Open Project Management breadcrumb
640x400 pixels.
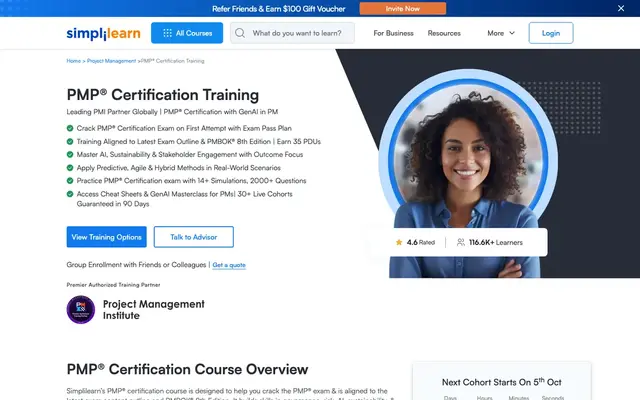[111, 61]
